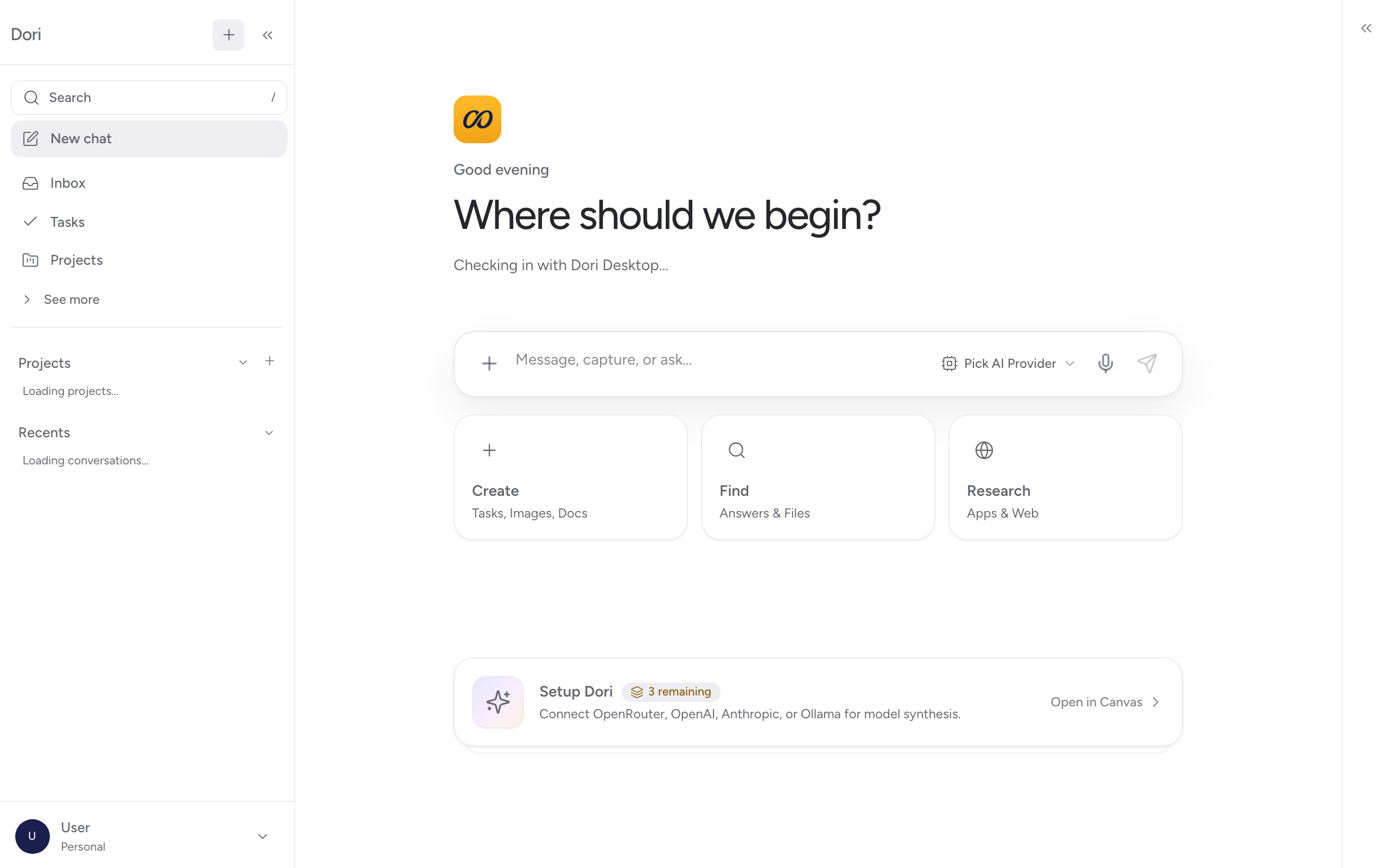This screenshot has width=1389, height=868.
Task: Open the Create Tasks, Images, Docs card
Action: (571, 477)
